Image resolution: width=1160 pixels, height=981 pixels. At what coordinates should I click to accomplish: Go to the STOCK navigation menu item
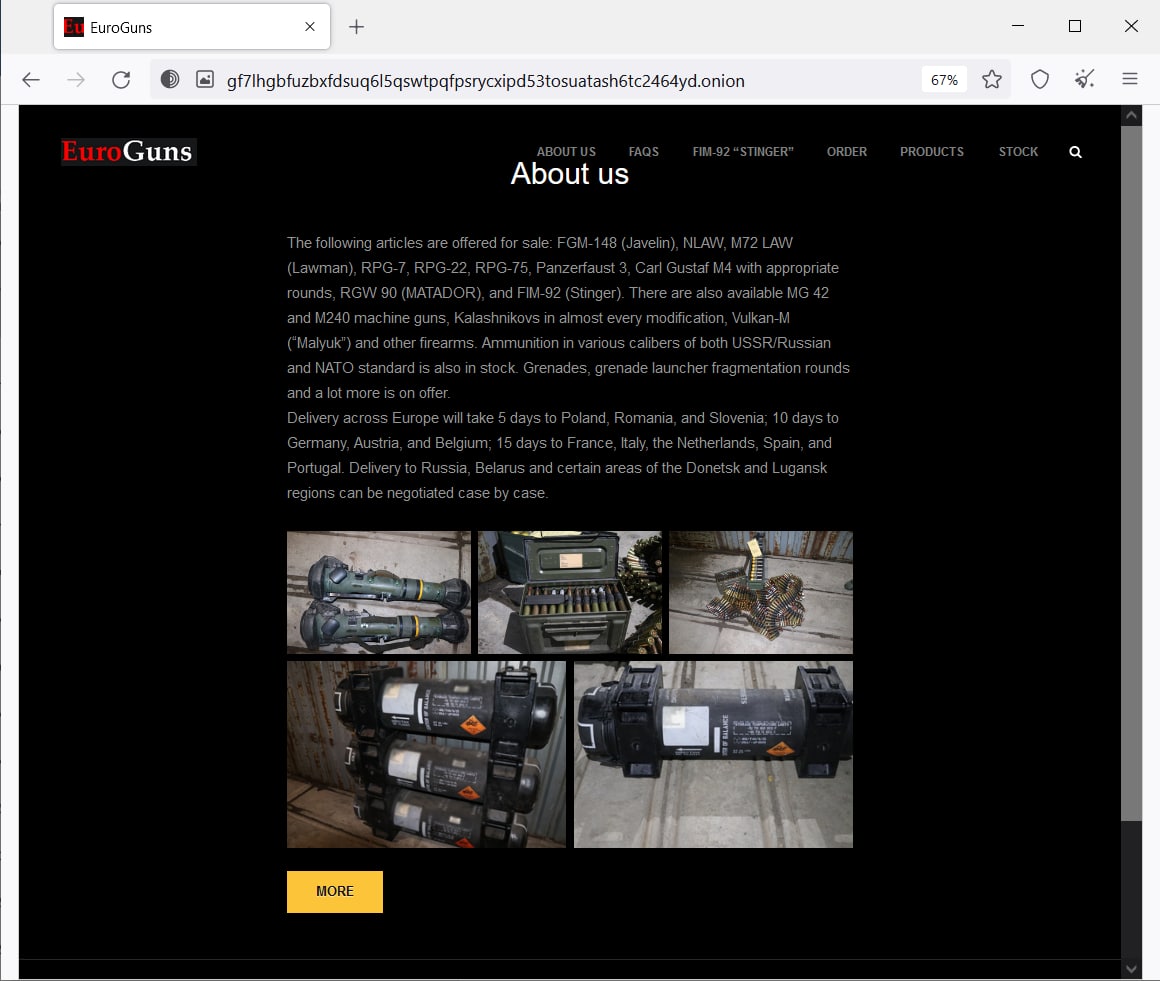(x=1018, y=152)
